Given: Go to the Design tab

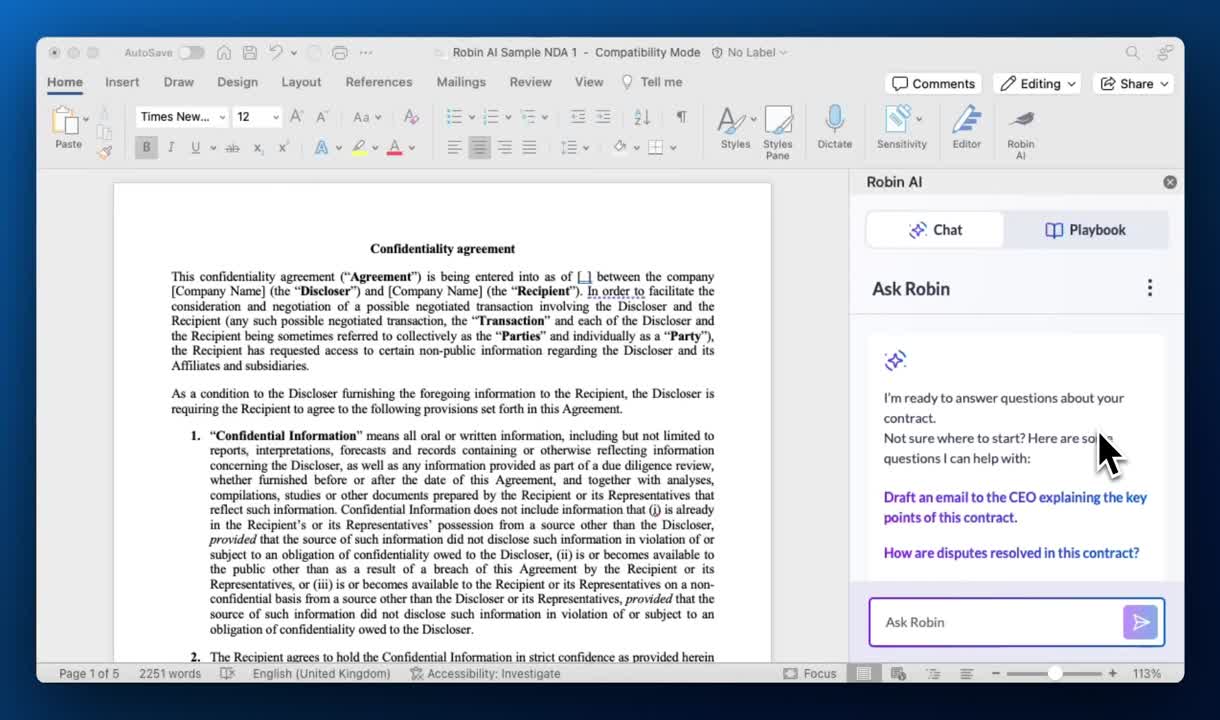Looking at the screenshot, I should pos(237,82).
